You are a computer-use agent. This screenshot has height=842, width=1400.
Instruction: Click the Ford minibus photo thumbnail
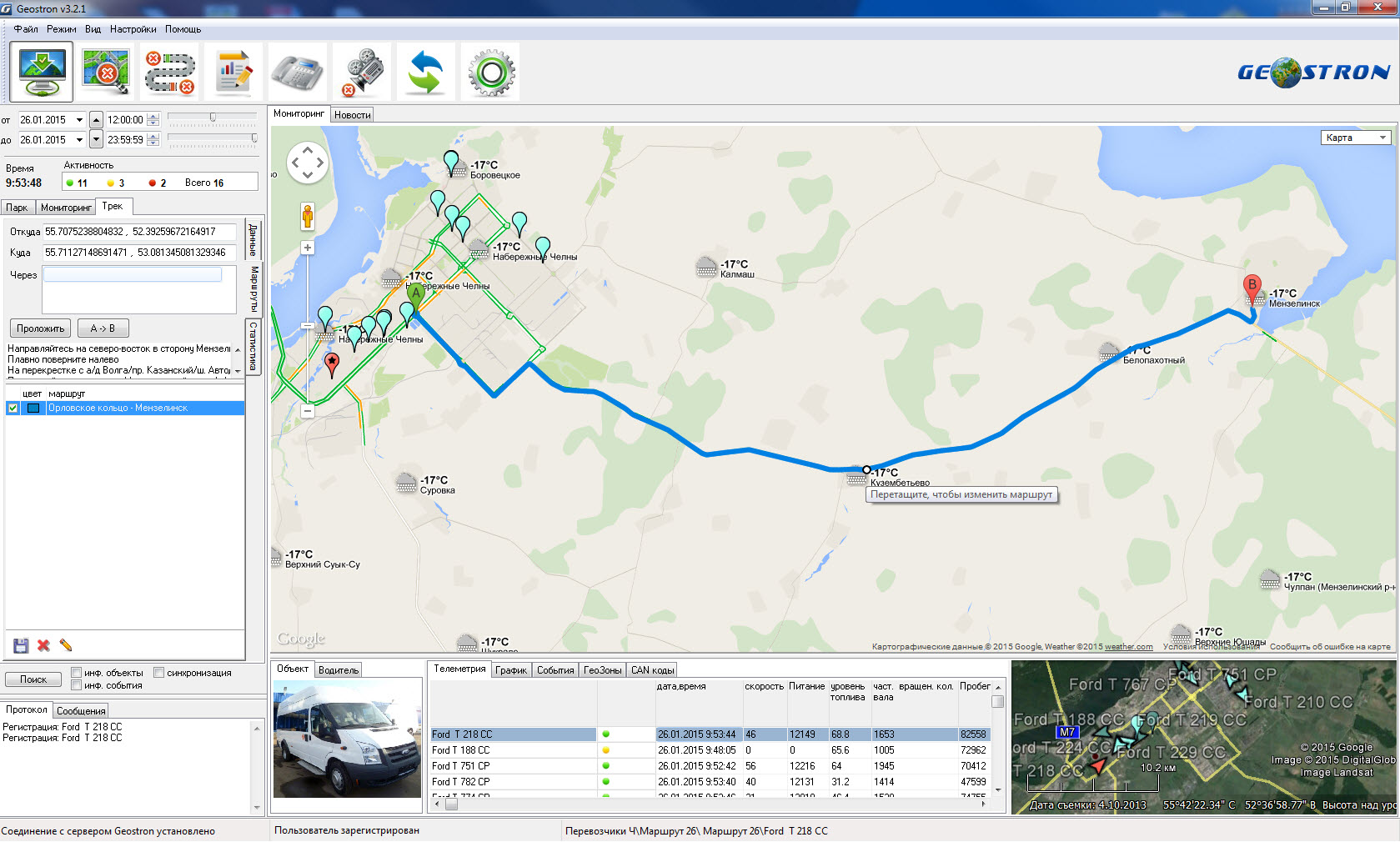pos(348,738)
